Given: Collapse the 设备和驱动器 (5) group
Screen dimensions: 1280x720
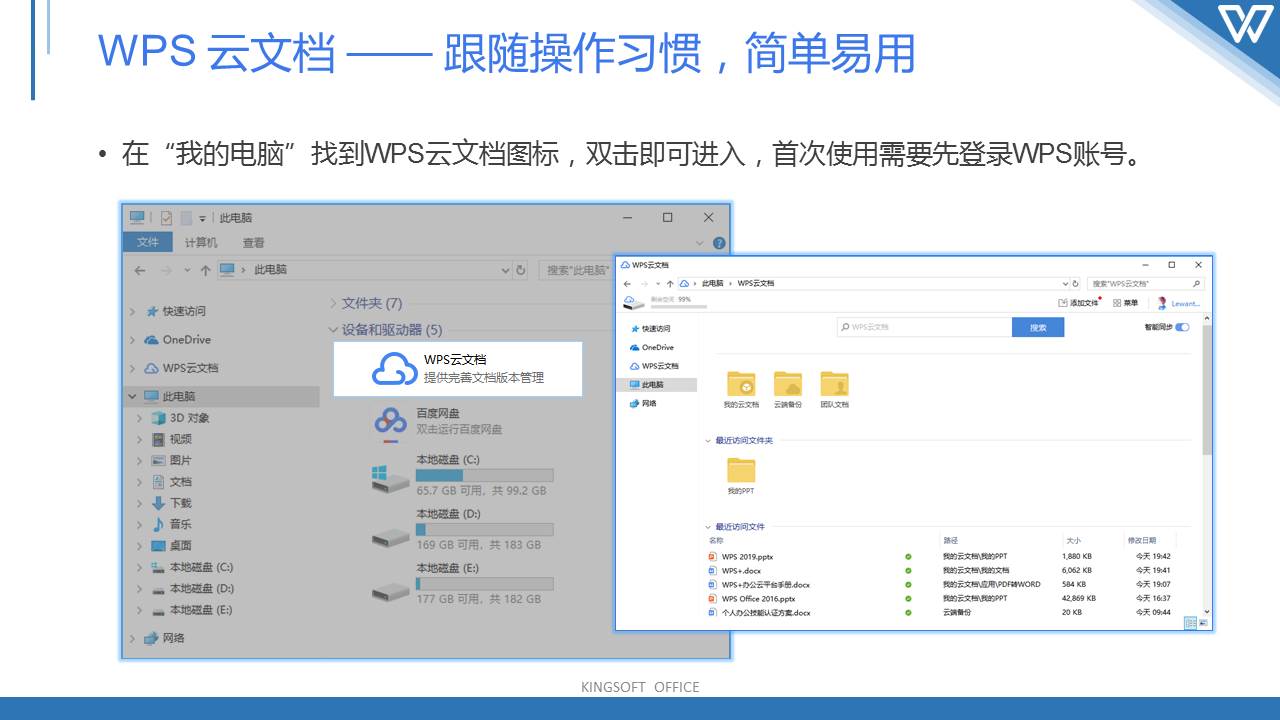Looking at the screenshot, I should 334,330.
